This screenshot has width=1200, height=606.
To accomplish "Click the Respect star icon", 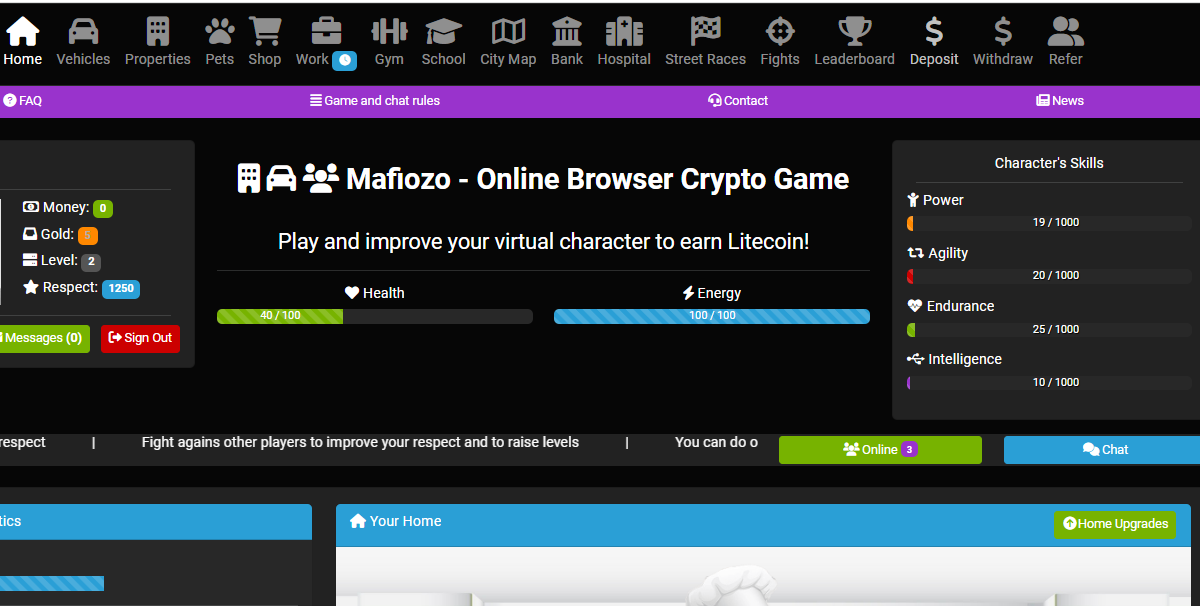I will point(31,287).
